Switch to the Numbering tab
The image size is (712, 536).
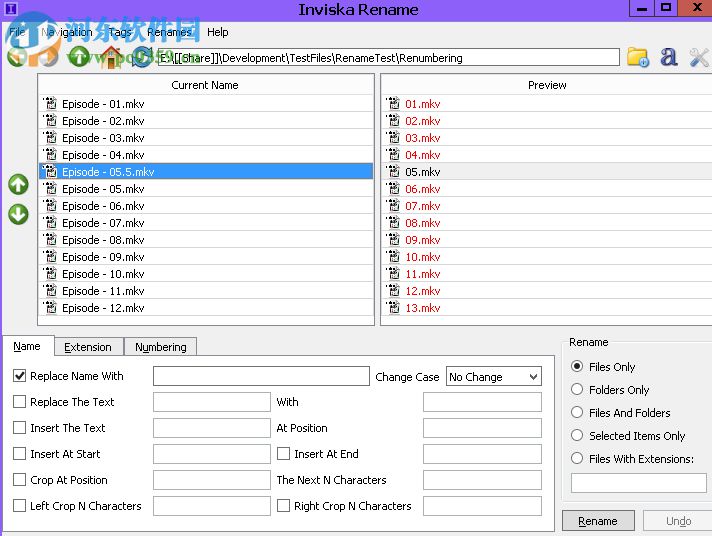click(160, 347)
